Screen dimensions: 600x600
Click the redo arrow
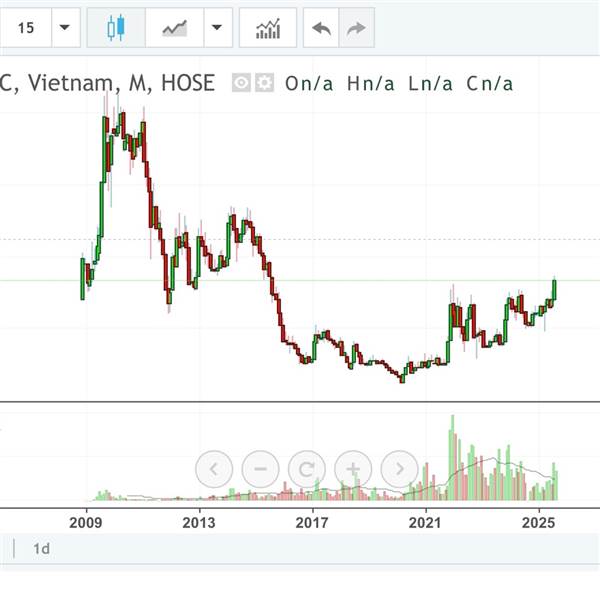357,28
